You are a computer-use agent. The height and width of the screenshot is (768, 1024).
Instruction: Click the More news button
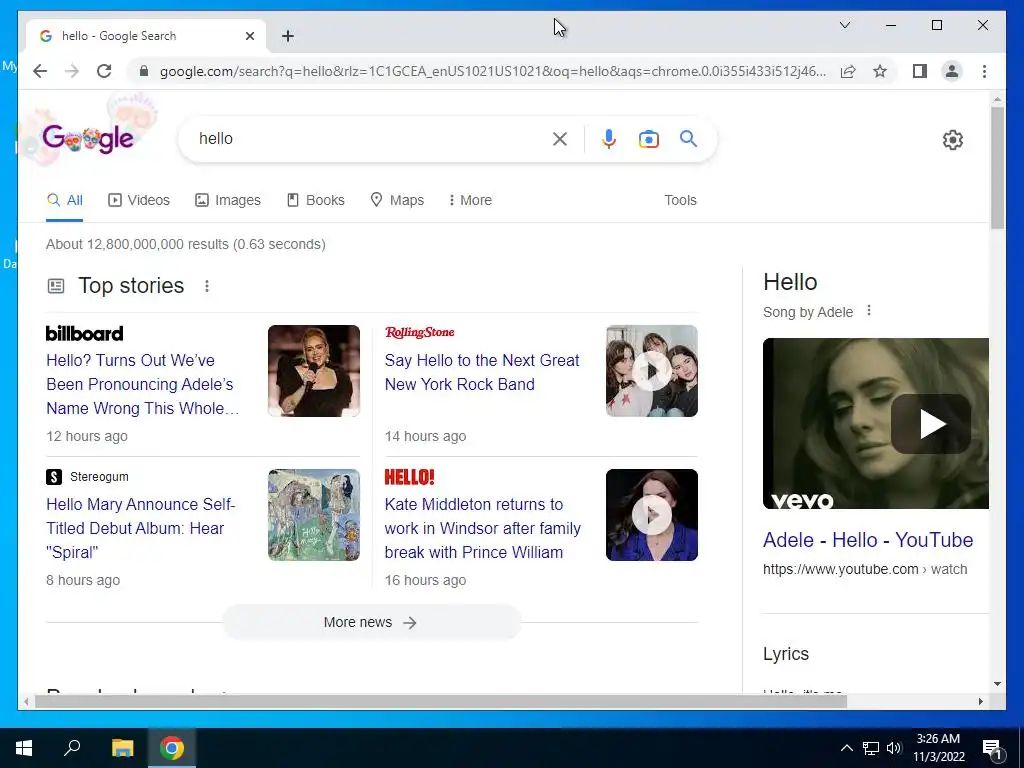371,622
